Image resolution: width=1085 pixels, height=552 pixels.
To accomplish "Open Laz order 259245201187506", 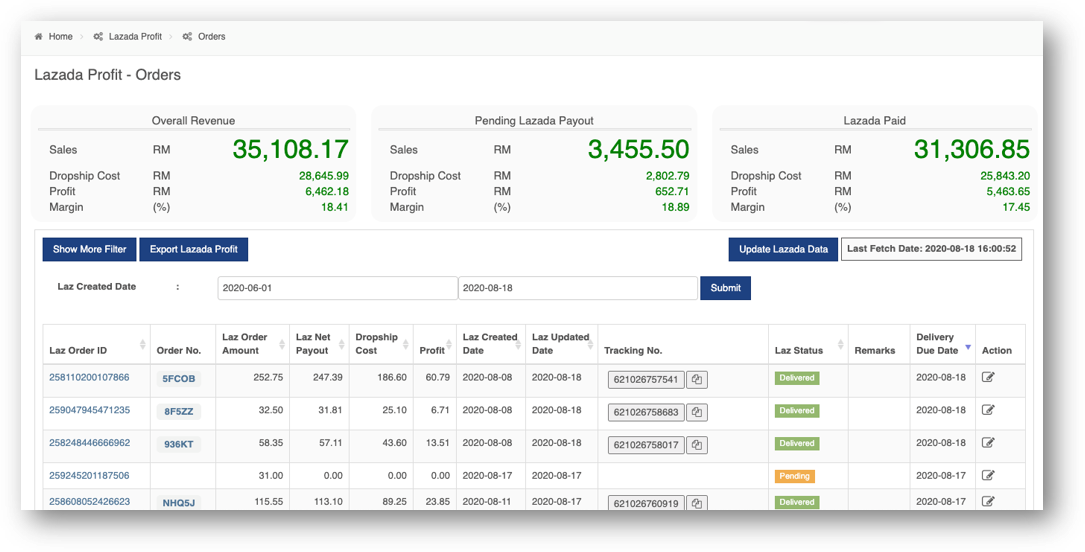I will [x=89, y=475].
